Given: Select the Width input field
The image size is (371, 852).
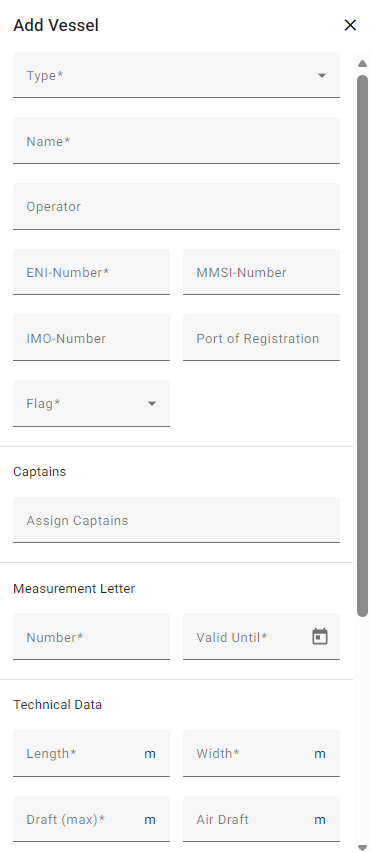Looking at the screenshot, I should click(261, 754).
